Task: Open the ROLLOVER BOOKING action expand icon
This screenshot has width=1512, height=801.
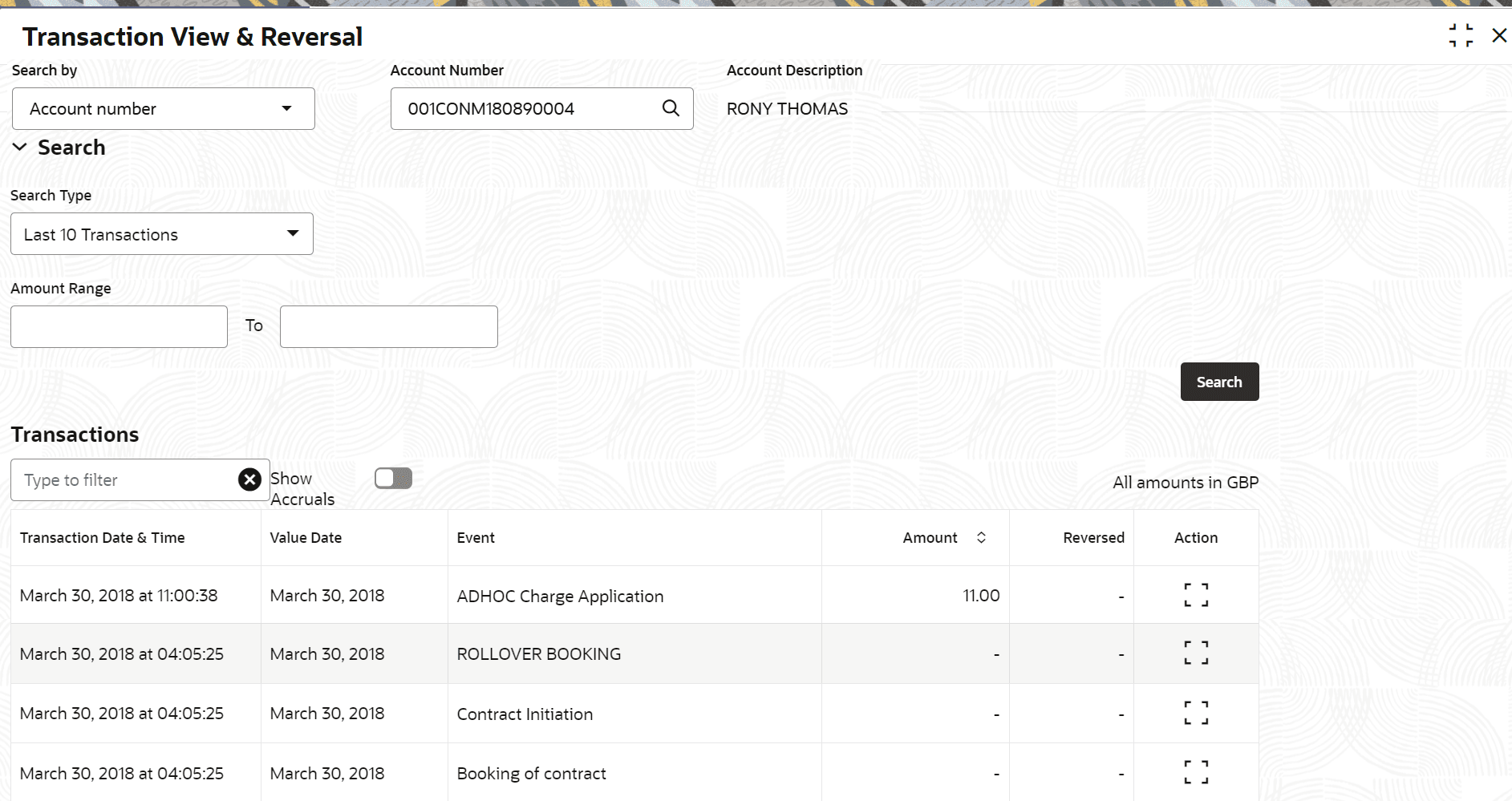Action: 1196,653
